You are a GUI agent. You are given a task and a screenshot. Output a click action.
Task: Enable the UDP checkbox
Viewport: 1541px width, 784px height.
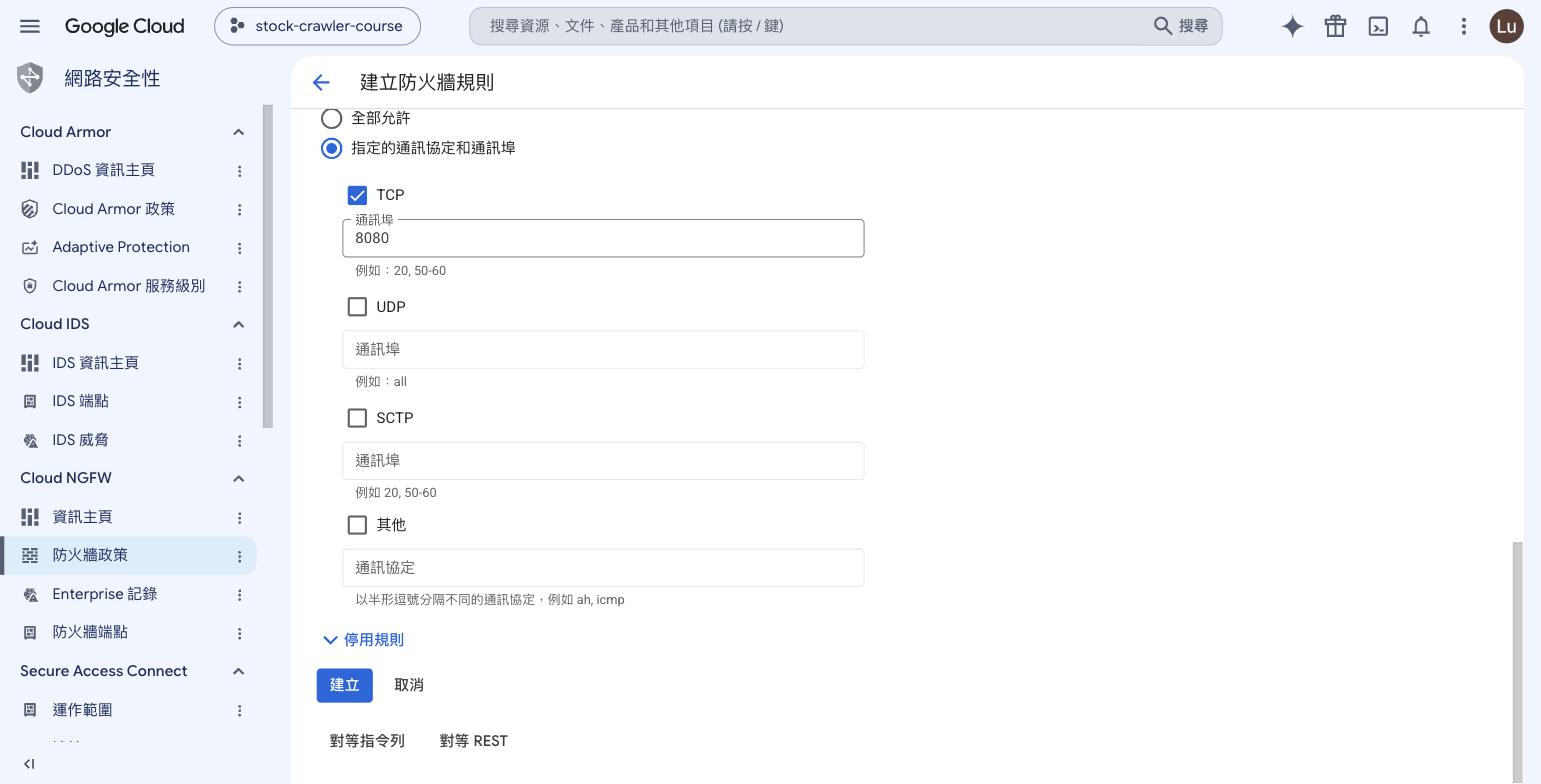(x=357, y=306)
